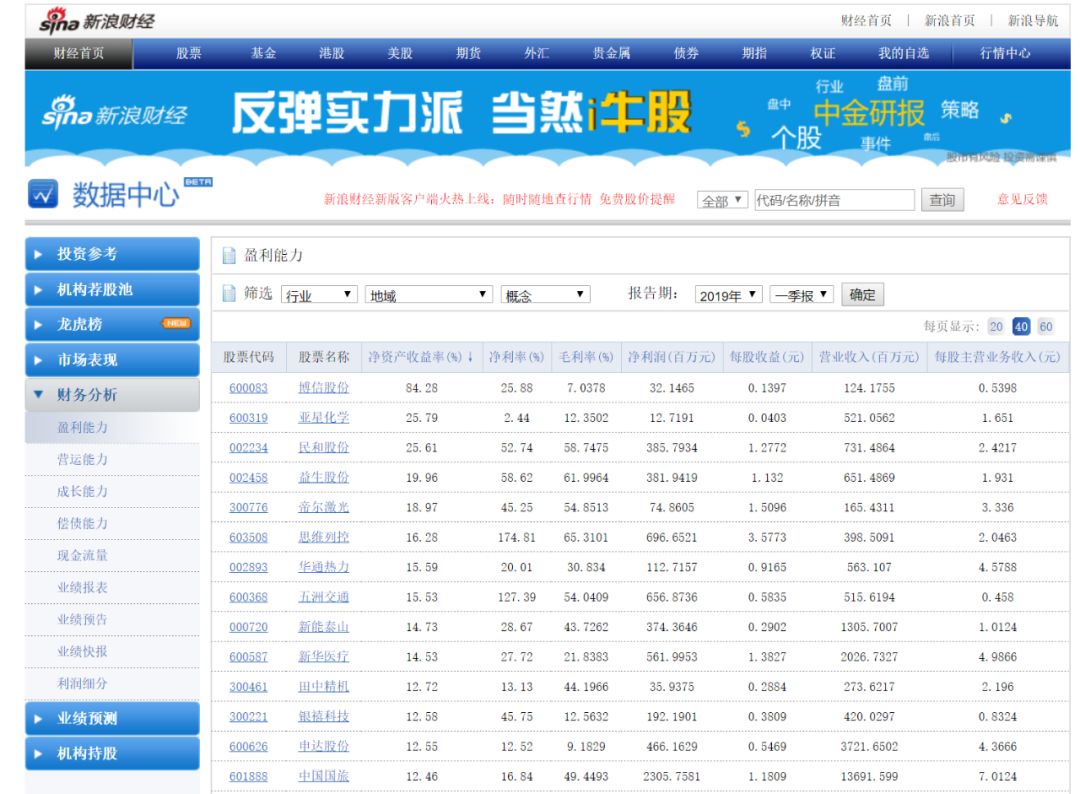Open the 业绩报表 sidebar item
1080x794 pixels.
(83, 587)
